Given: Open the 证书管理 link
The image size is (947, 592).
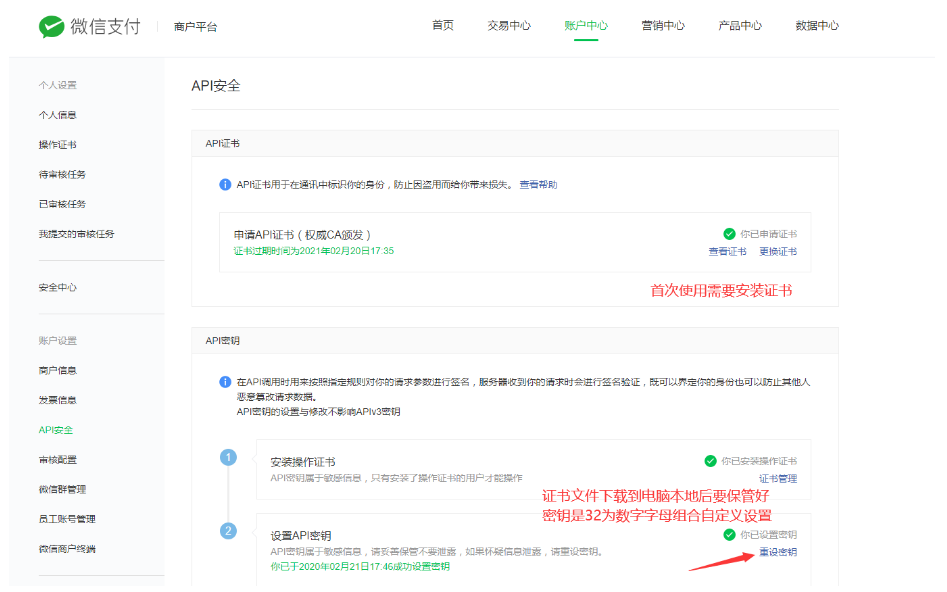Looking at the screenshot, I should click(778, 478).
